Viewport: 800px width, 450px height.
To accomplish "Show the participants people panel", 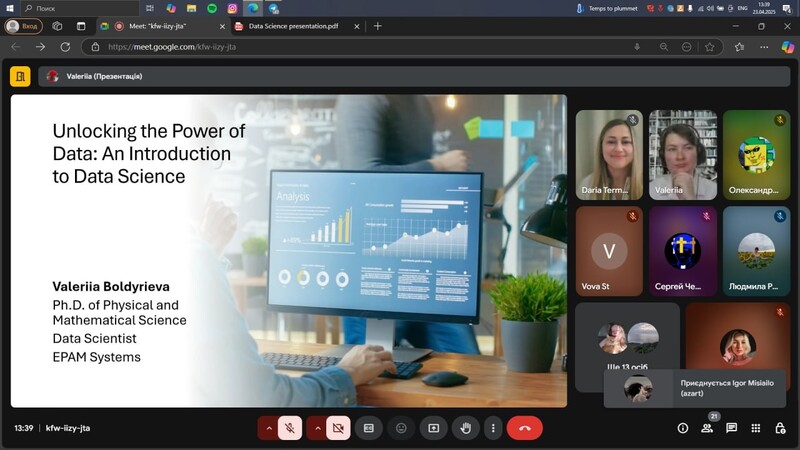I will click(707, 428).
